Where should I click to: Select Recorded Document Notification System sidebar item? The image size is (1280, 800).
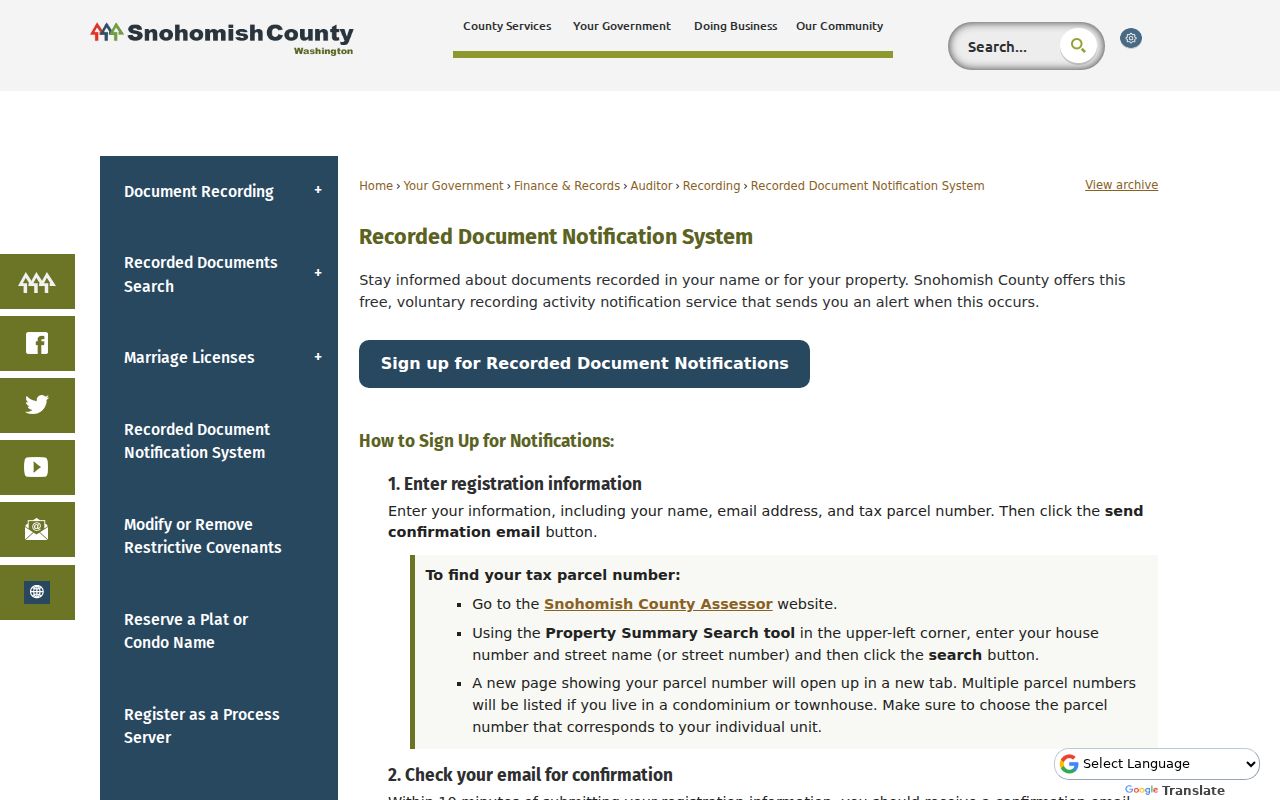pyautogui.click(x=197, y=441)
